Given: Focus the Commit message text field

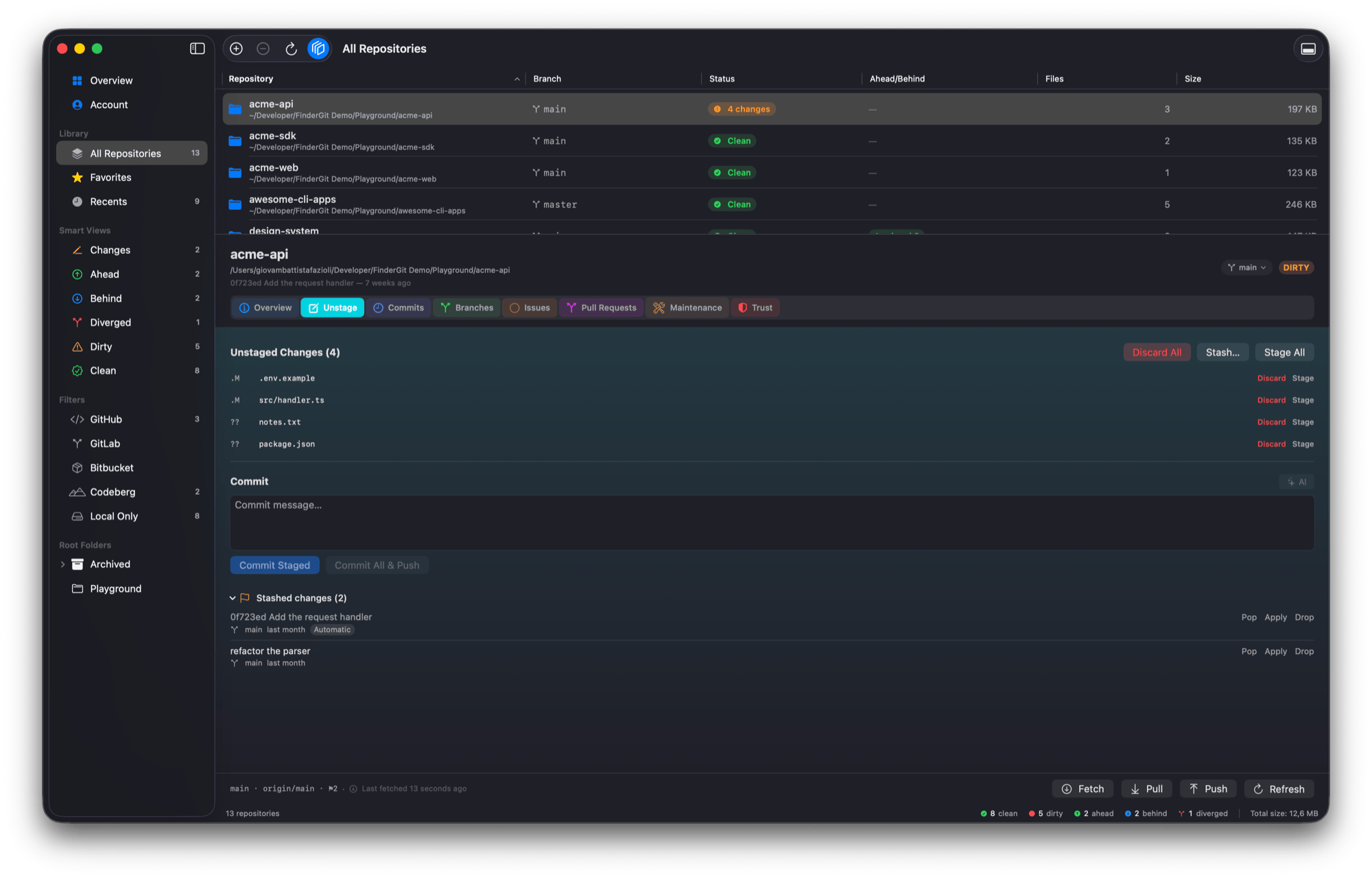Looking at the screenshot, I should 772,522.
